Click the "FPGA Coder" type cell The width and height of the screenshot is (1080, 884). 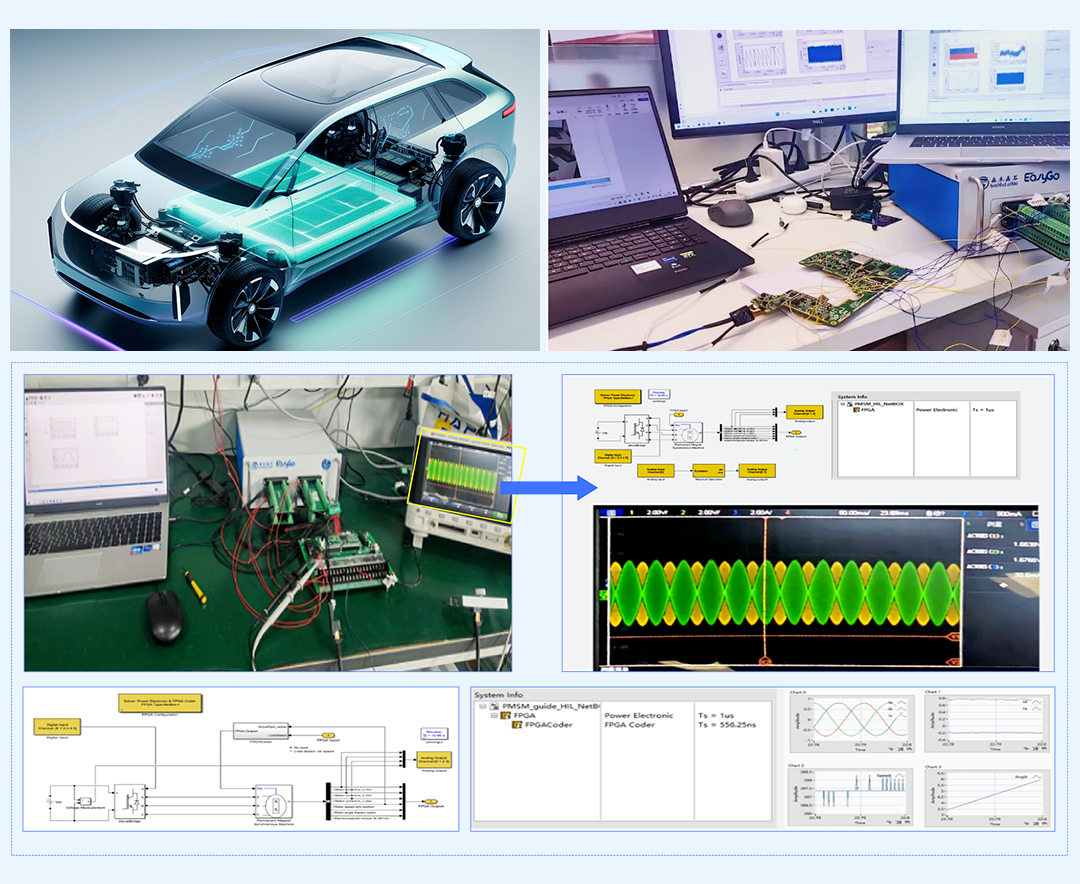click(630, 725)
